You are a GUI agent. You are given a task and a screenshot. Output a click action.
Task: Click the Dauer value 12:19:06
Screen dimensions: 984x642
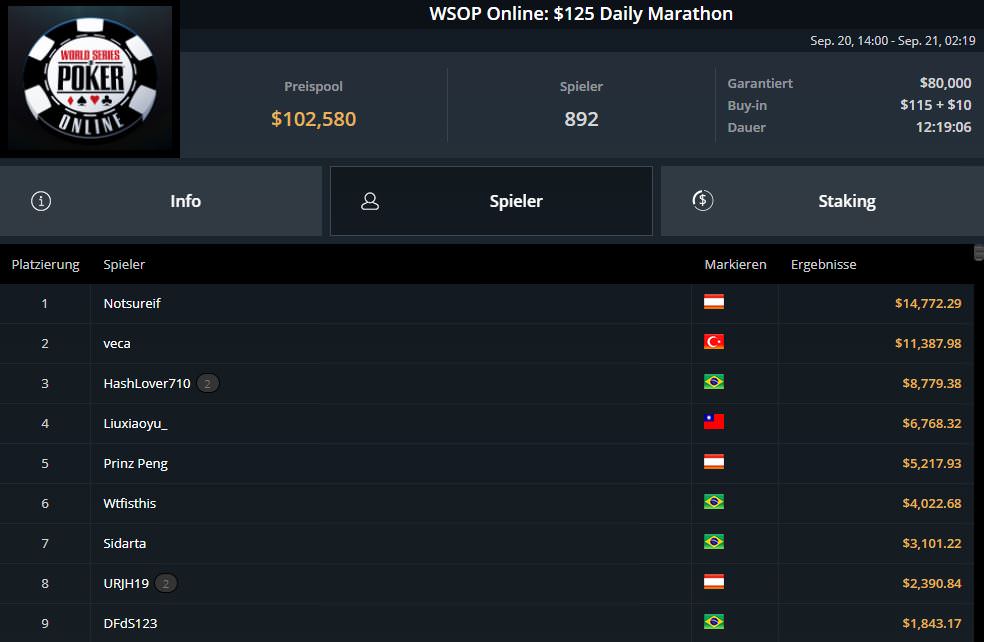click(x=943, y=127)
